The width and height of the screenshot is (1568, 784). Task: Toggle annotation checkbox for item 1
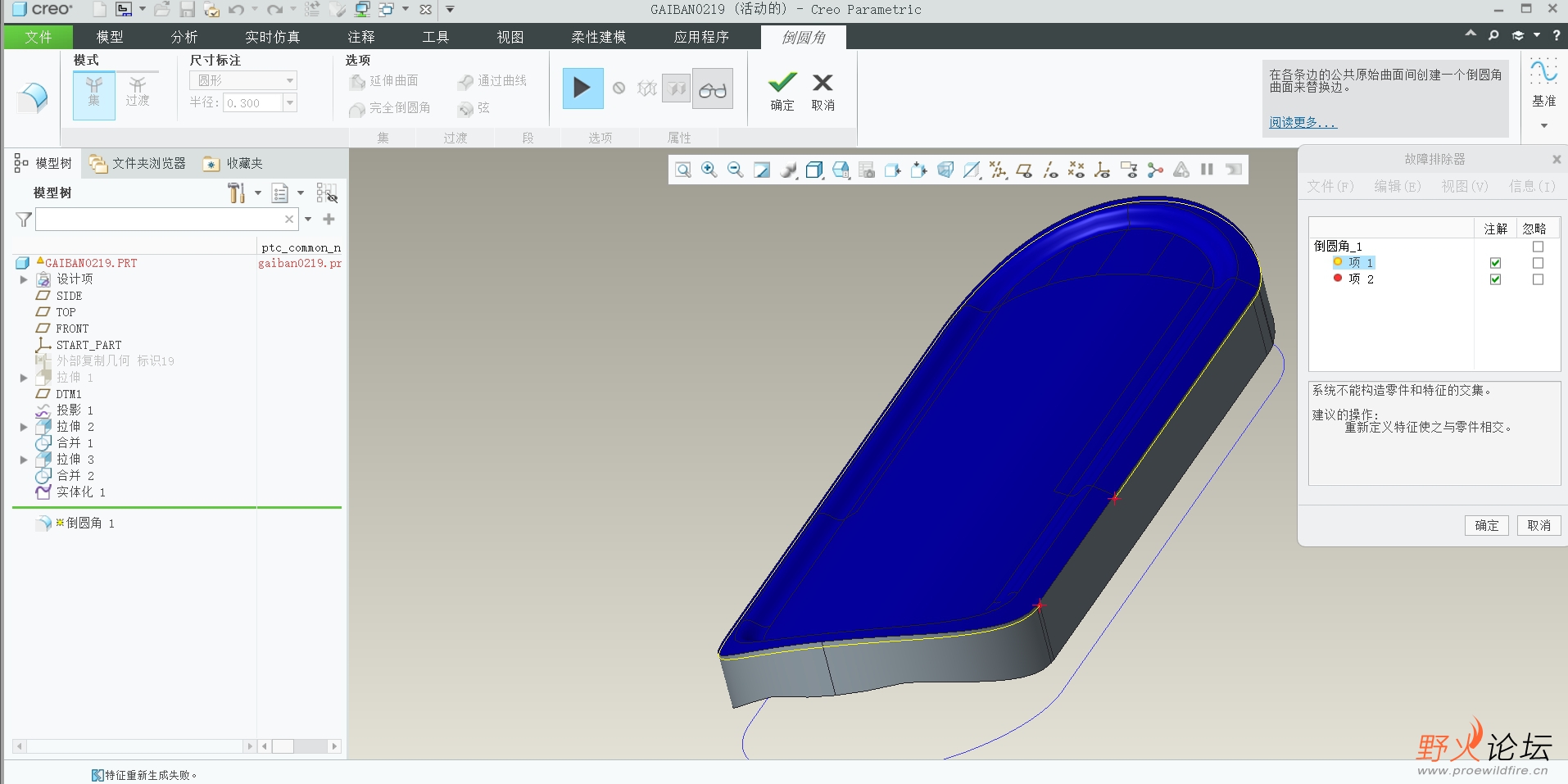click(1495, 263)
